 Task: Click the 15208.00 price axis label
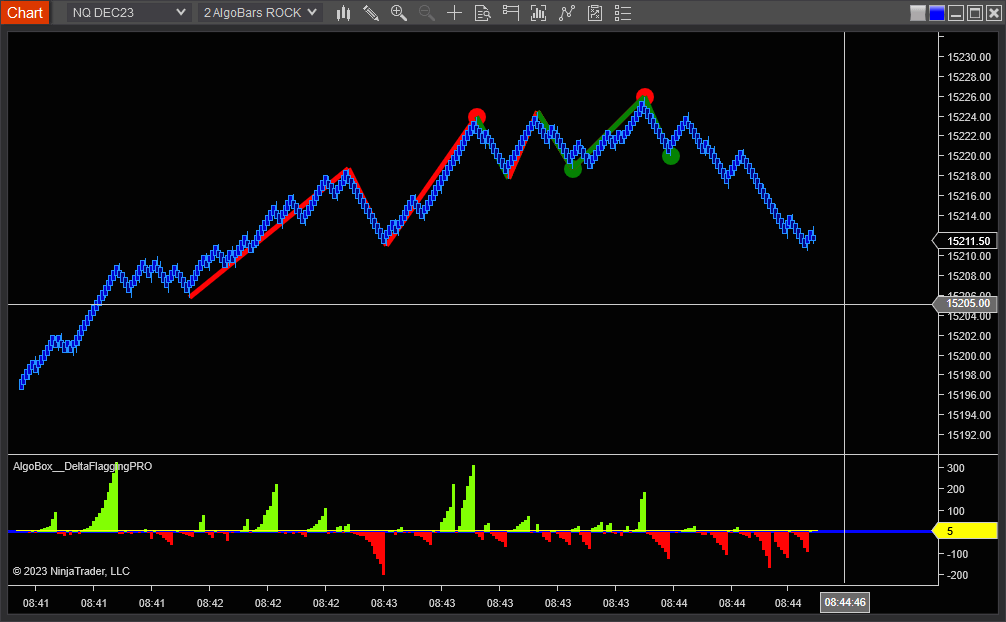click(x=969, y=276)
